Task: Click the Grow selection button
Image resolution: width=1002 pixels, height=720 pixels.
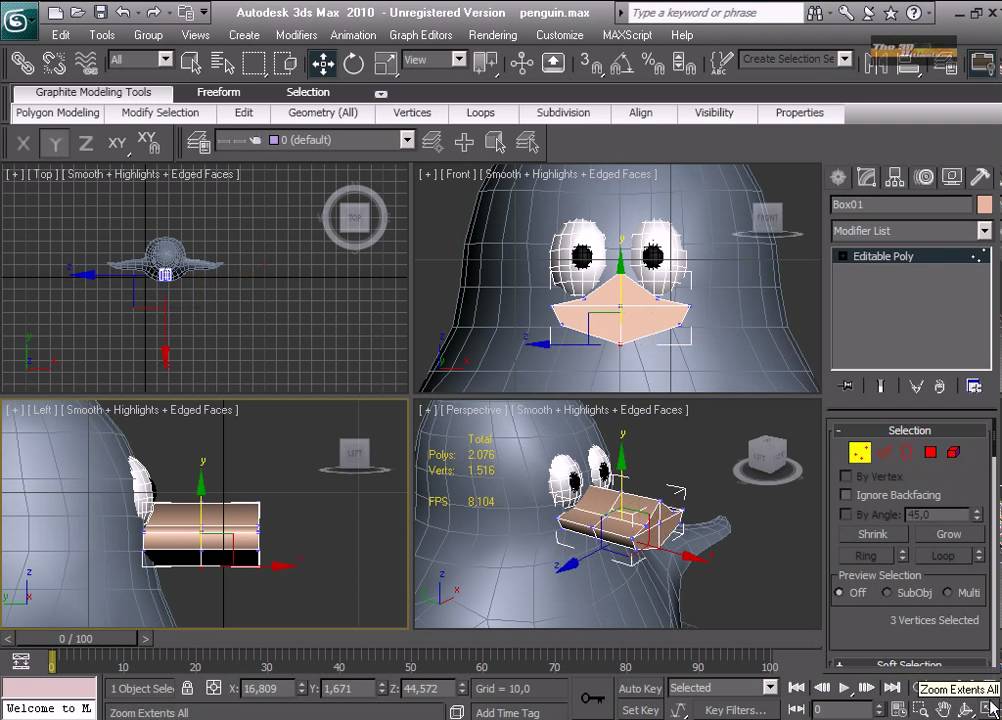Action: click(948, 534)
